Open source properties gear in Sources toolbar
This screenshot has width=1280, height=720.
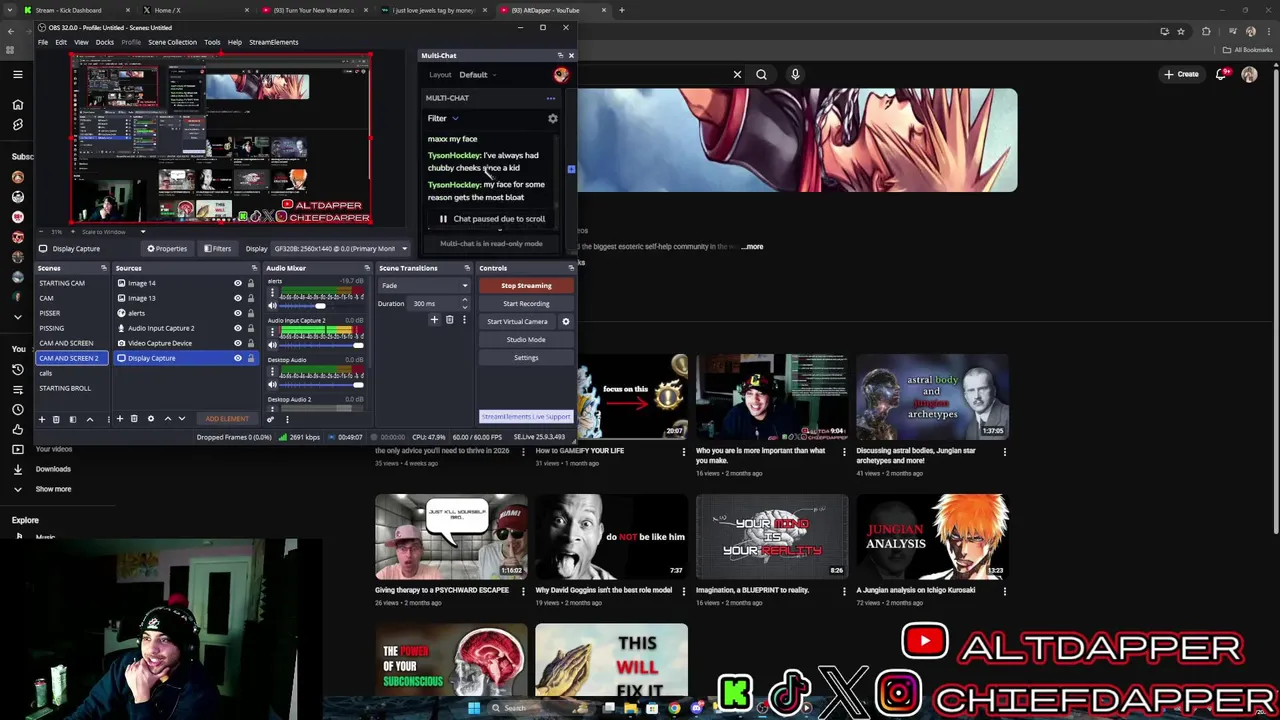(x=151, y=419)
